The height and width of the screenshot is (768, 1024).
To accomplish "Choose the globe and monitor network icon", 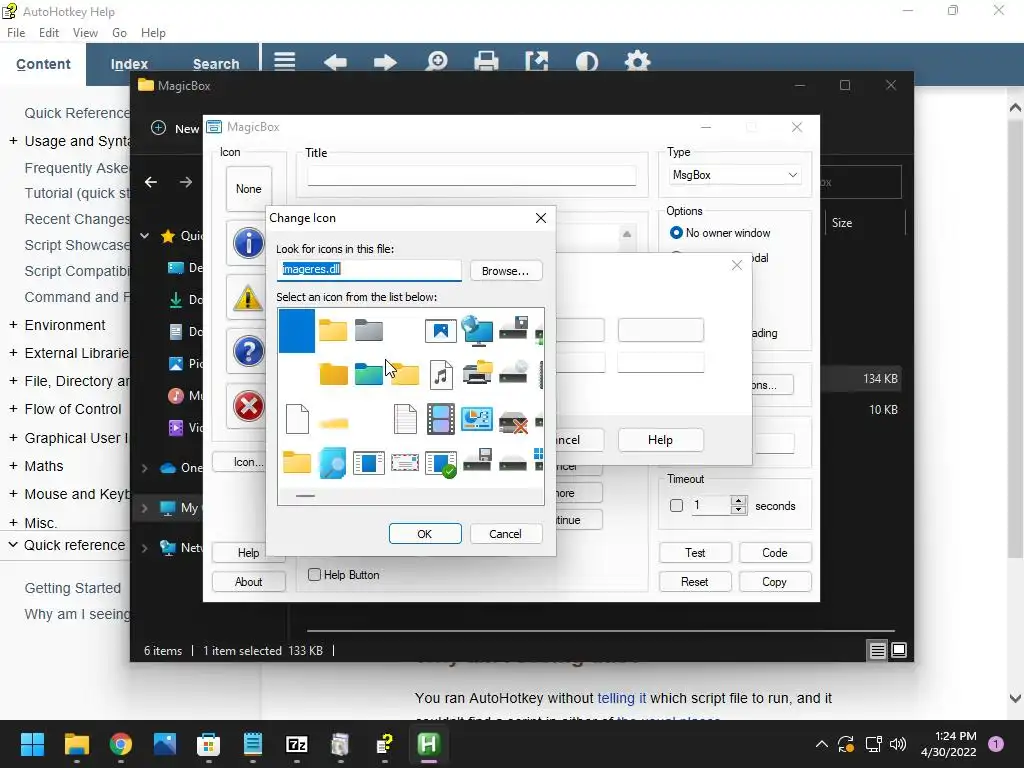I will coord(477,330).
